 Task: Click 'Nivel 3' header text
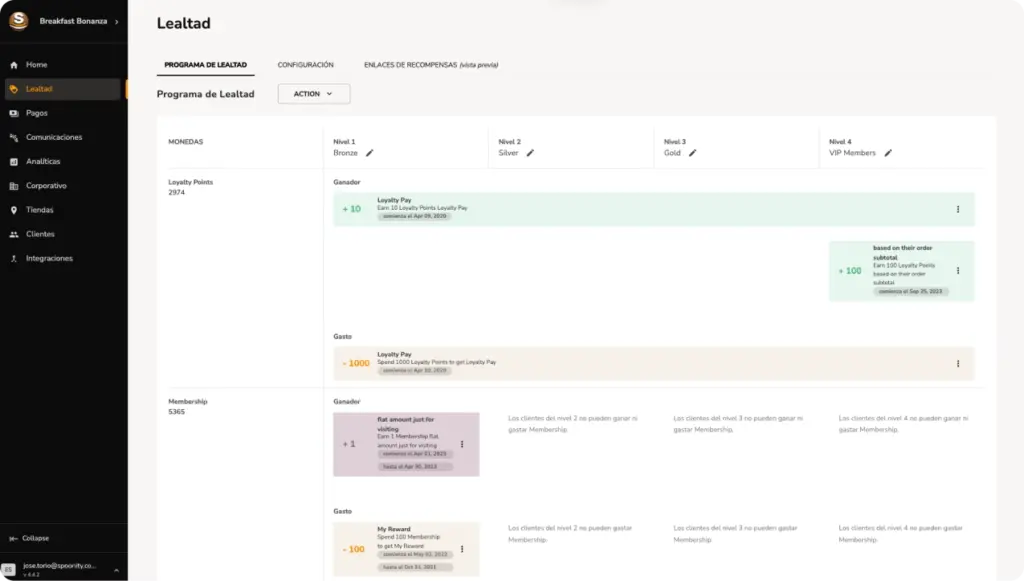pos(675,142)
